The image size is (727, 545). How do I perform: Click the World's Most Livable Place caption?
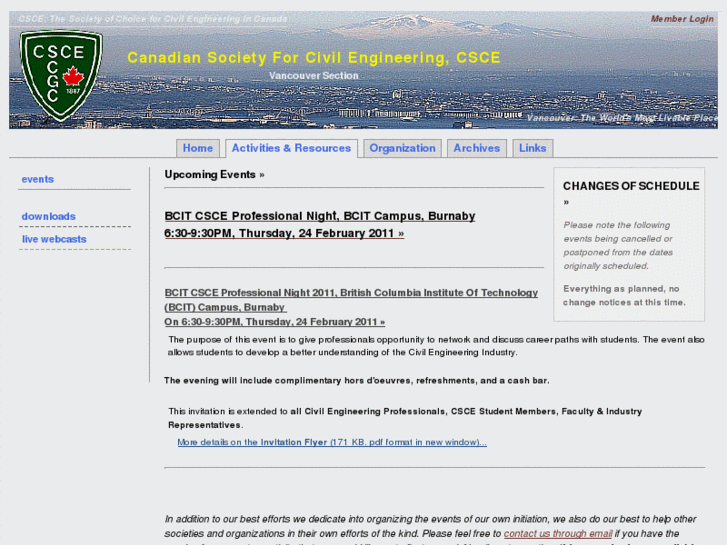click(622, 118)
